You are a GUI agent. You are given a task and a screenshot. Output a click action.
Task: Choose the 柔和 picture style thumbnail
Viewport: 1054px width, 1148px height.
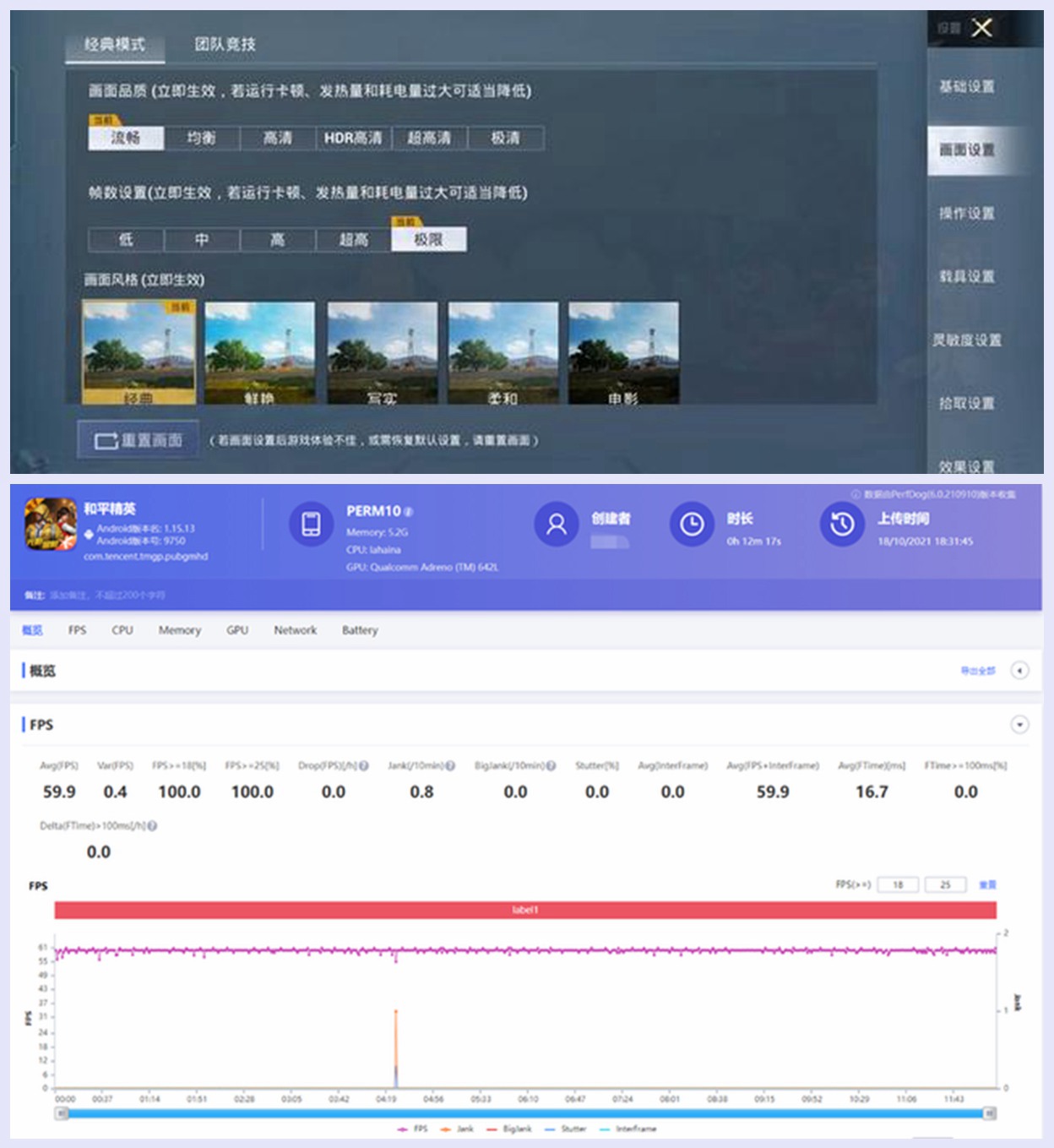[x=503, y=352]
